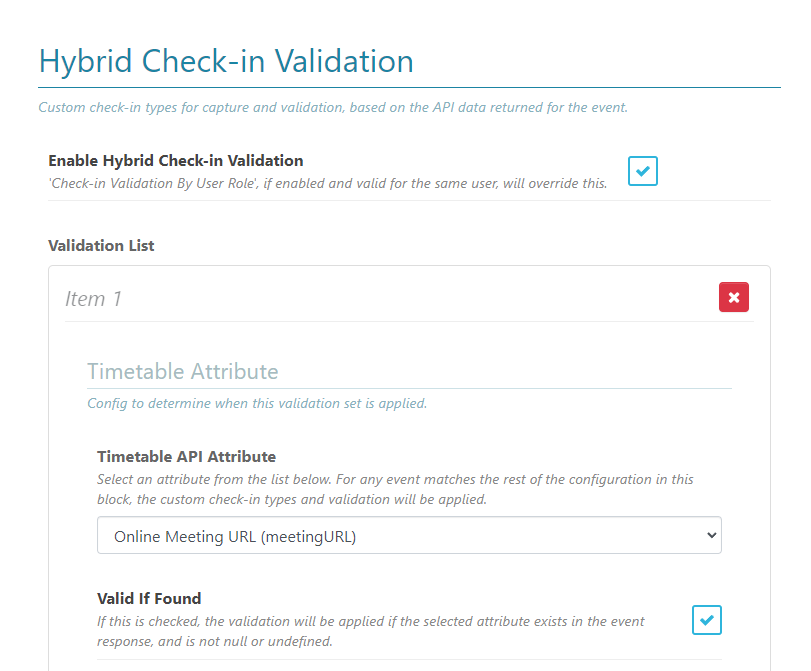Click the Hybrid Check-in Validation page title
This screenshot has height=671, width=811.
click(226, 61)
